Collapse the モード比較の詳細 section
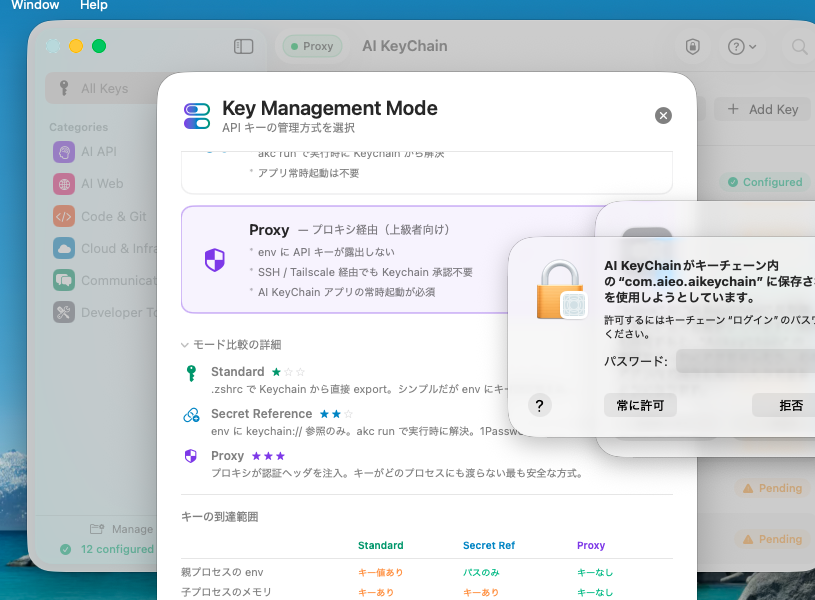815x600 pixels. pos(231,344)
